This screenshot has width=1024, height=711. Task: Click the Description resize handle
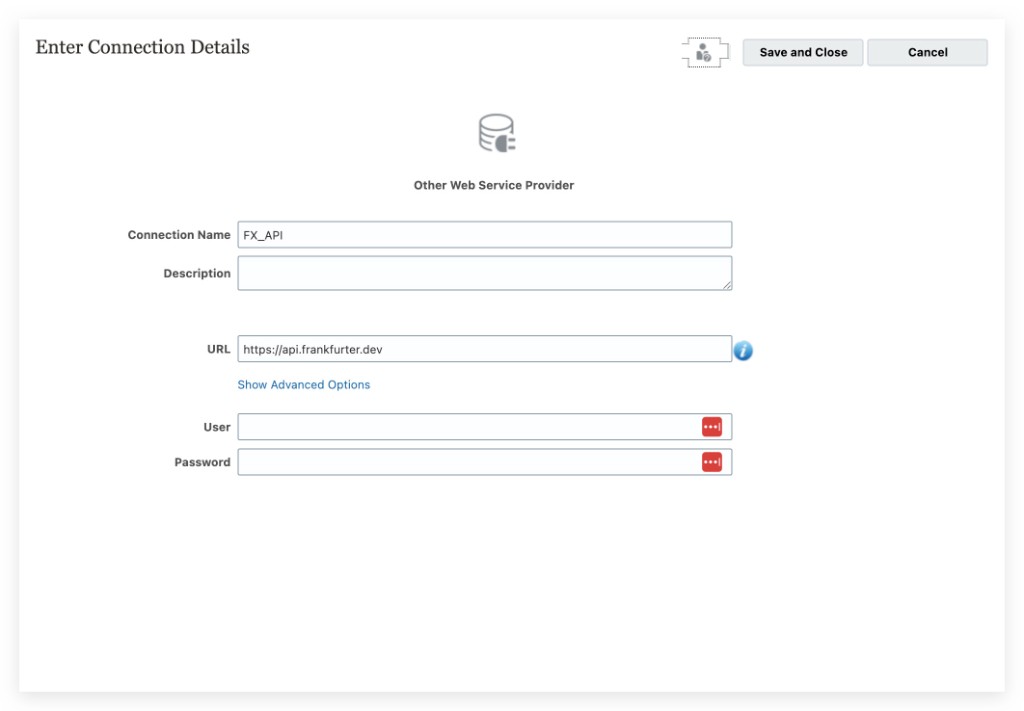point(727,285)
